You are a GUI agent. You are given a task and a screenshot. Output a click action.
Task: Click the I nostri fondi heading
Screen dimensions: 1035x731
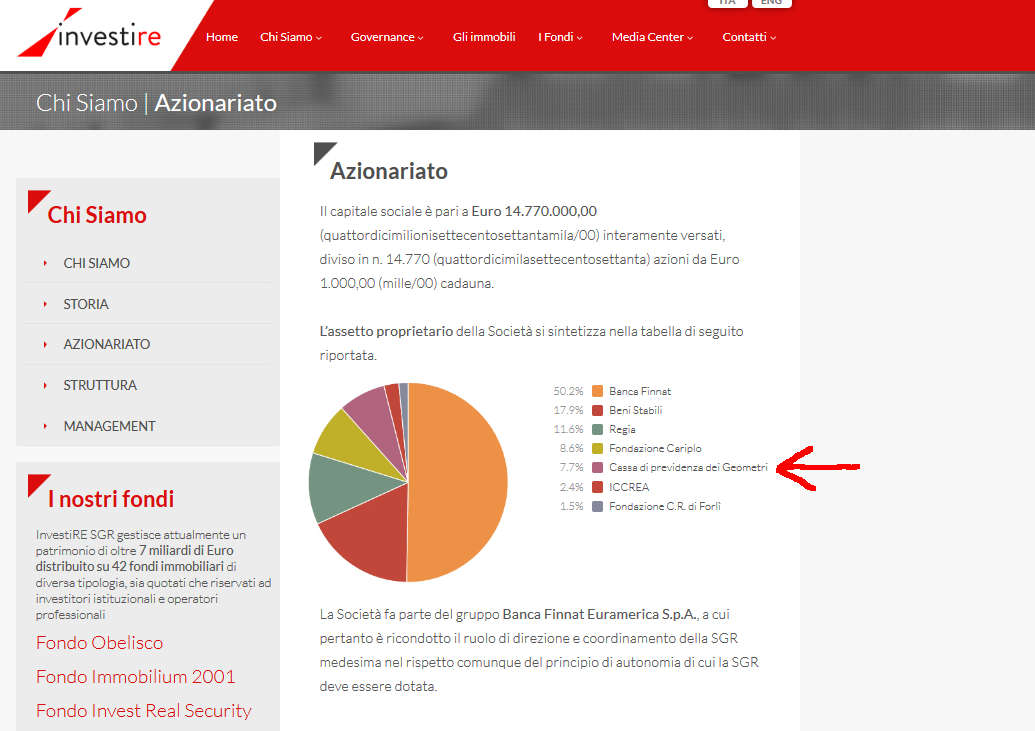tap(111, 499)
